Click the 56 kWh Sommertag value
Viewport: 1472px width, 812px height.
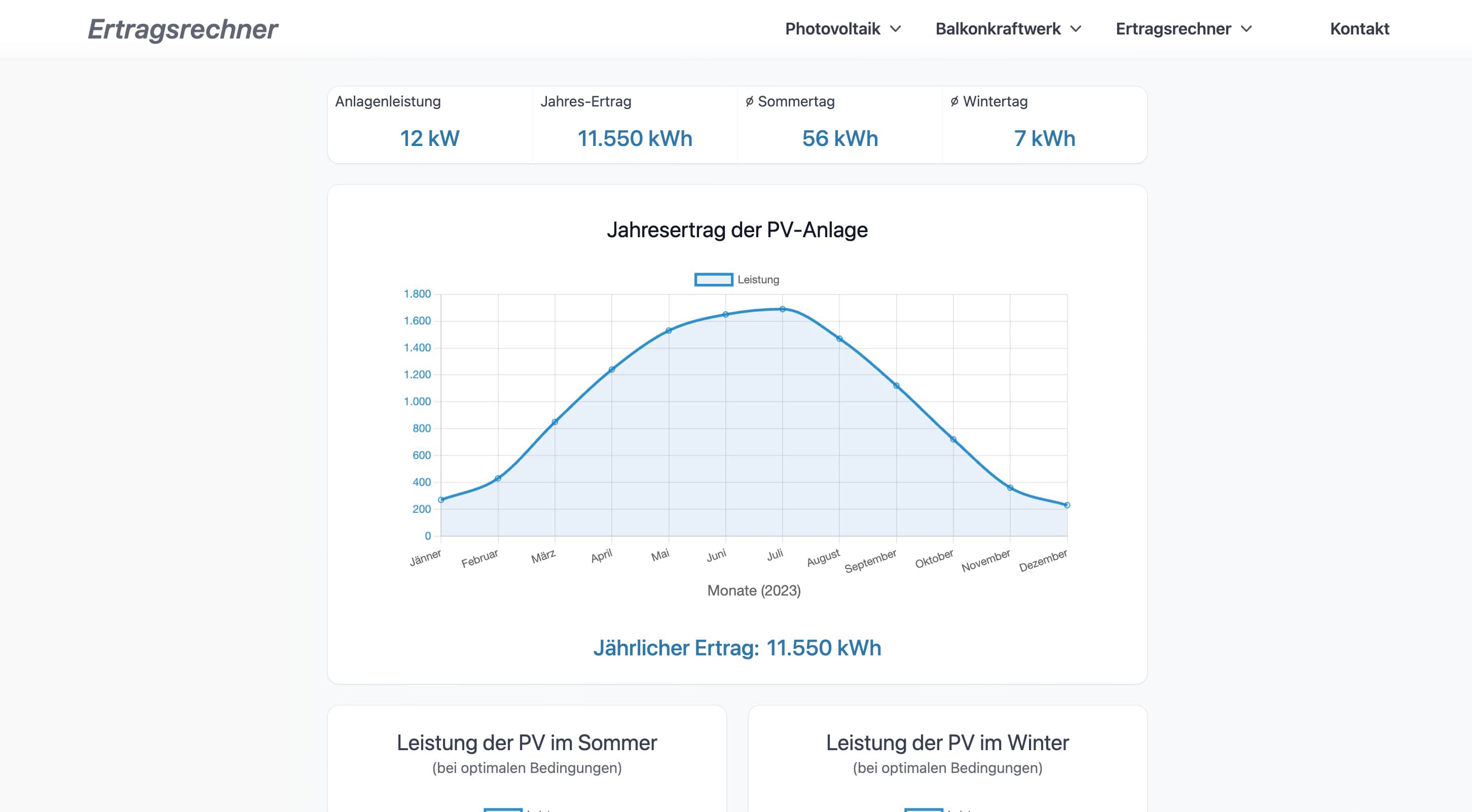pos(840,138)
